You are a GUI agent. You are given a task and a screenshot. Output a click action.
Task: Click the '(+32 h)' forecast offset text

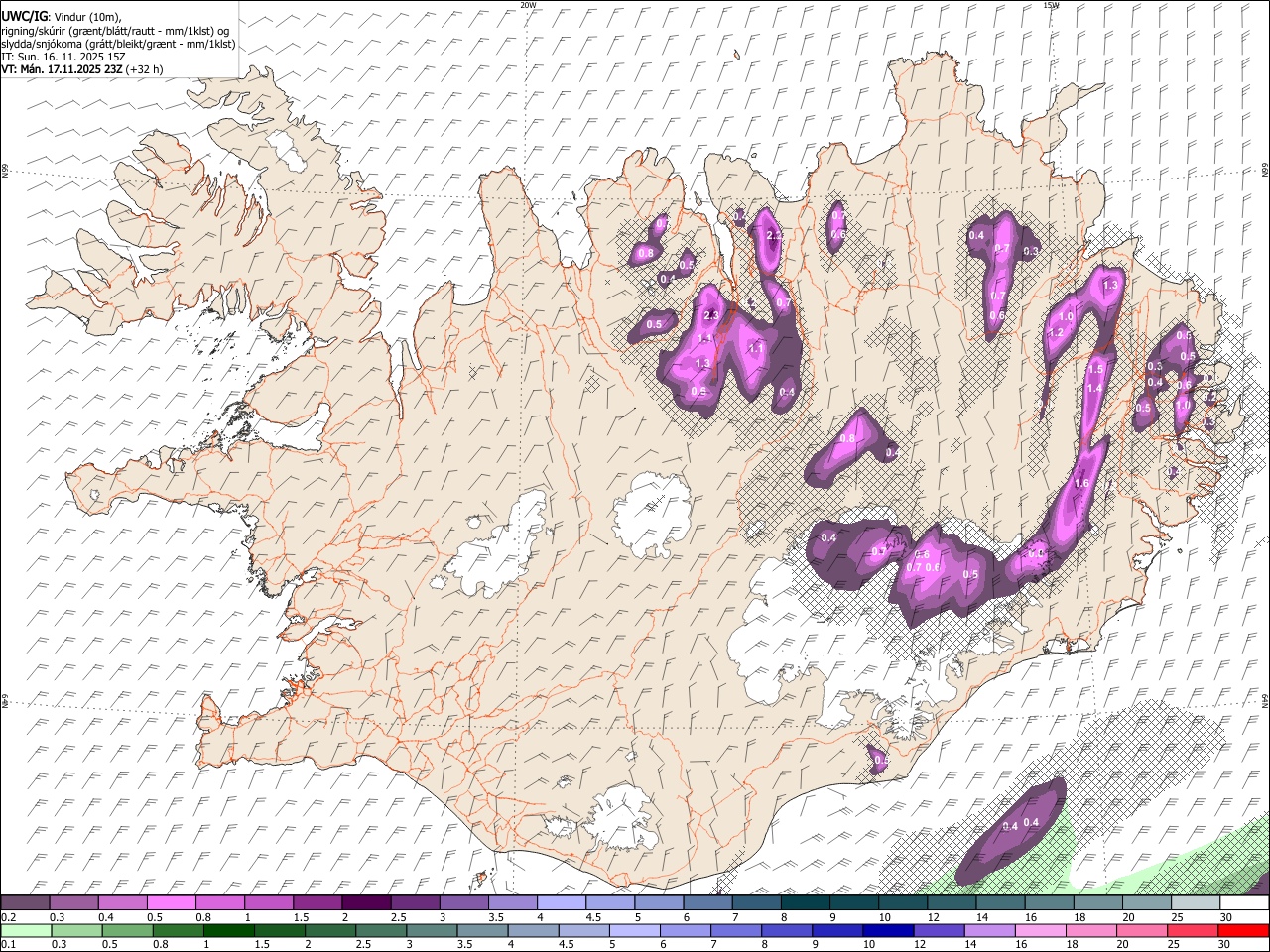click(145, 69)
